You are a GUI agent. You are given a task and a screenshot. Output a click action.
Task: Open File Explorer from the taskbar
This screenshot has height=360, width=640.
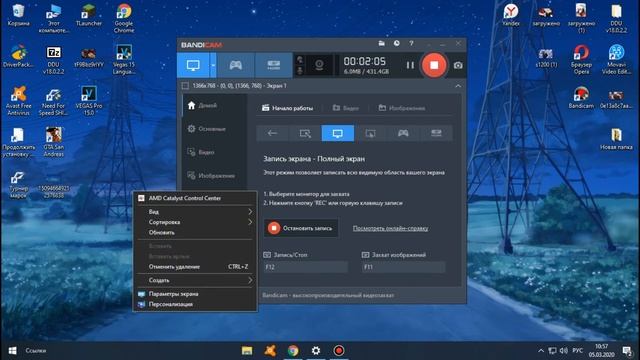tap(247, 351)
